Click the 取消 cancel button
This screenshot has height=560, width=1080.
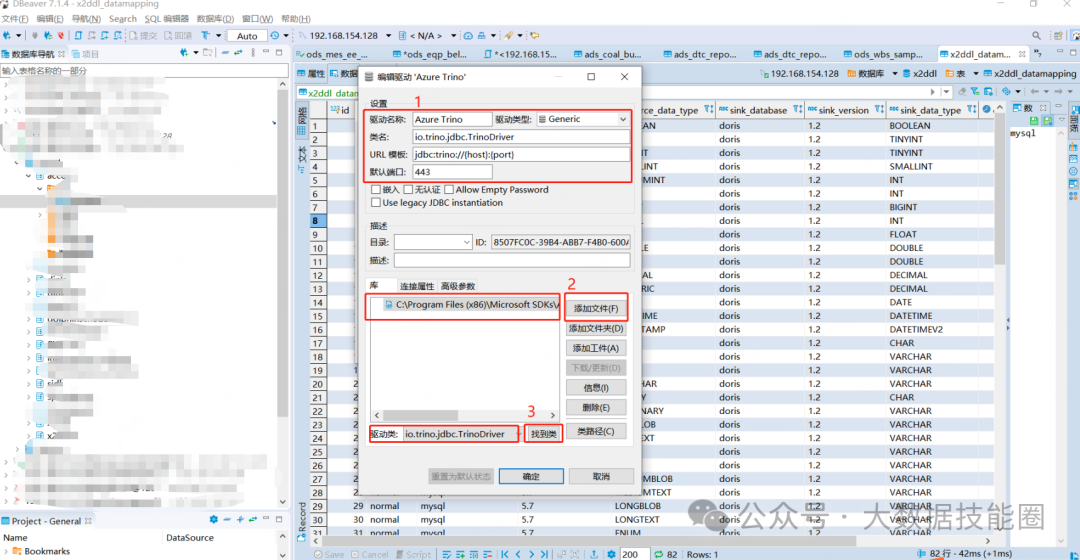tap(601, 476)
